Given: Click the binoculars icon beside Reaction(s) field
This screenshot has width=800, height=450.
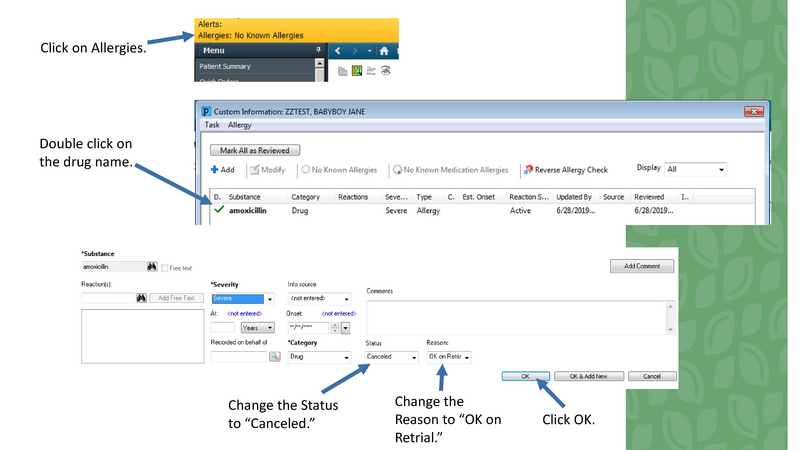Looking at the screenshot, I should (x=141, y=298).
